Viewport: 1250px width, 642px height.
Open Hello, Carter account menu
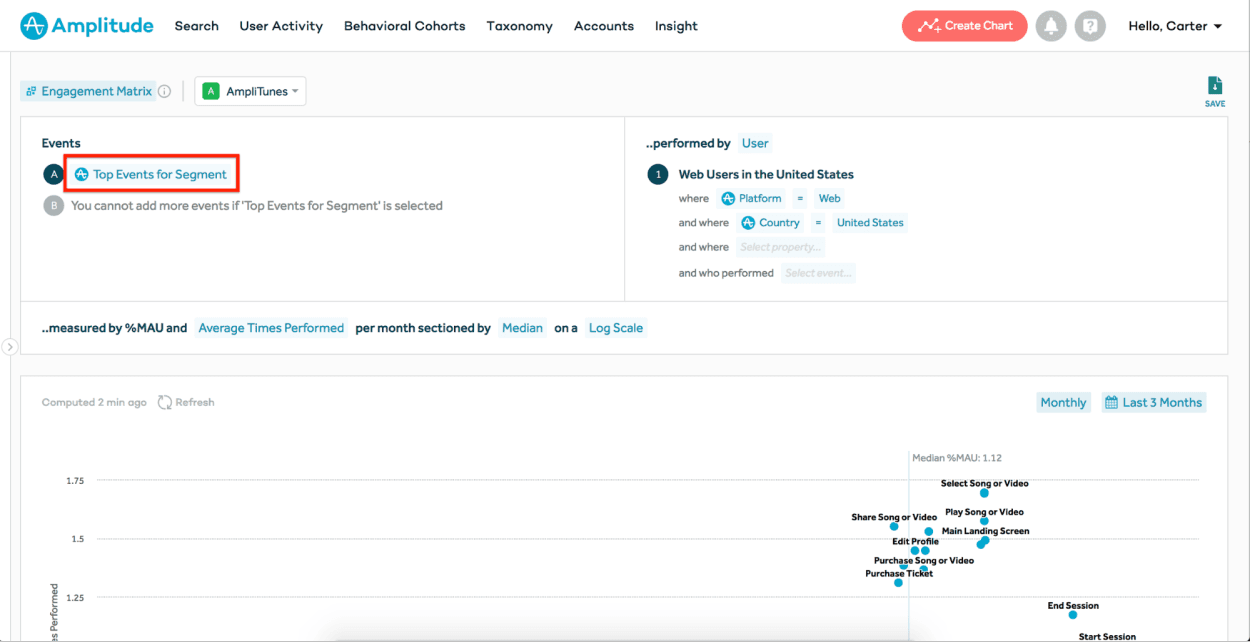click(1175, 26)
